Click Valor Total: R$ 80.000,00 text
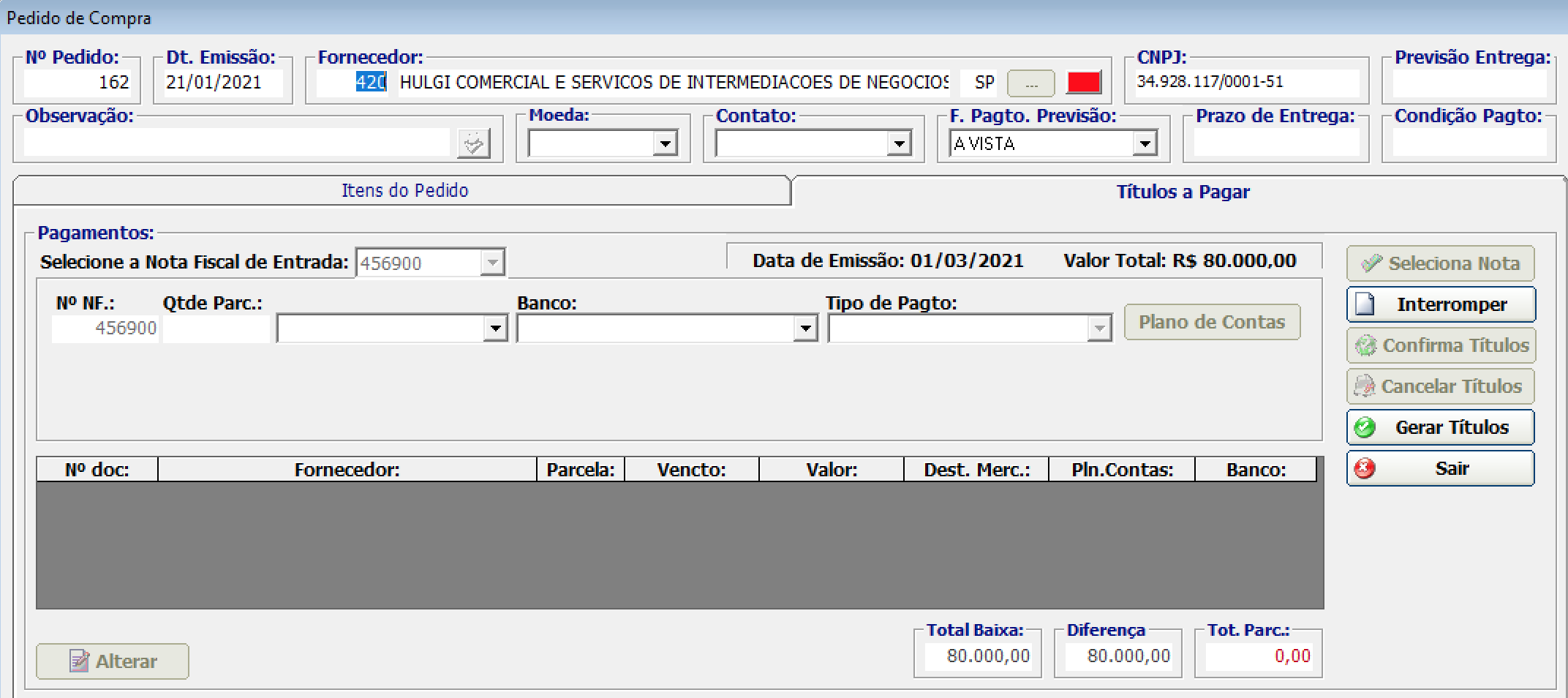The image size is (1568, 698). (x=1180, y=260)
